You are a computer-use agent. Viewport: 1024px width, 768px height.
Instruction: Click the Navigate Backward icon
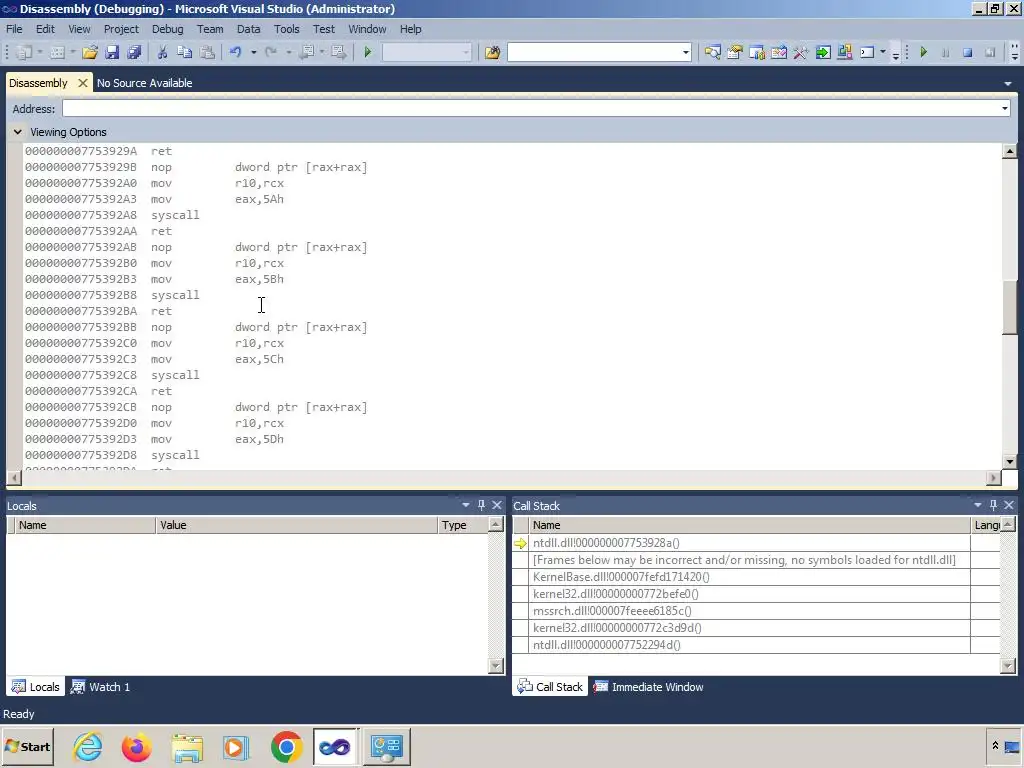point(308,52)
